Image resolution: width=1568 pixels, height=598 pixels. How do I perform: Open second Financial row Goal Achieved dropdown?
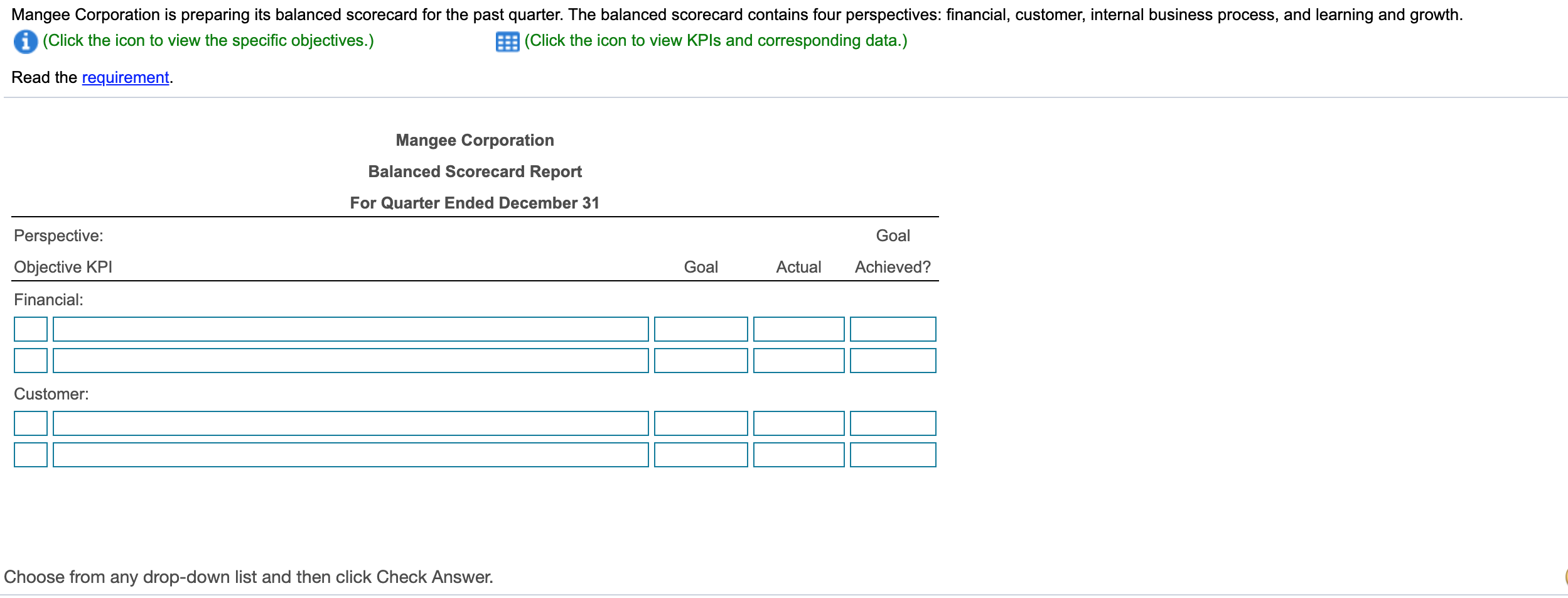pyautogui.click(x=893, y=361)
